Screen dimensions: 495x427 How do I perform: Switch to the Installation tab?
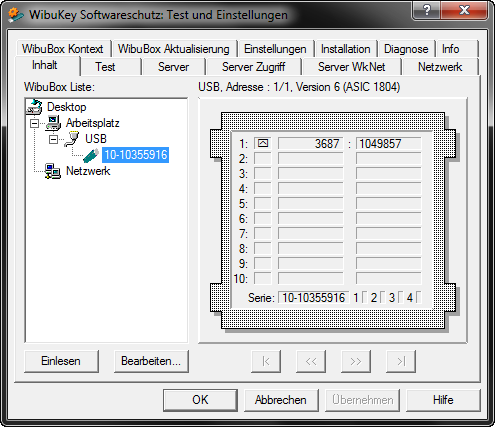click(346, 49)
